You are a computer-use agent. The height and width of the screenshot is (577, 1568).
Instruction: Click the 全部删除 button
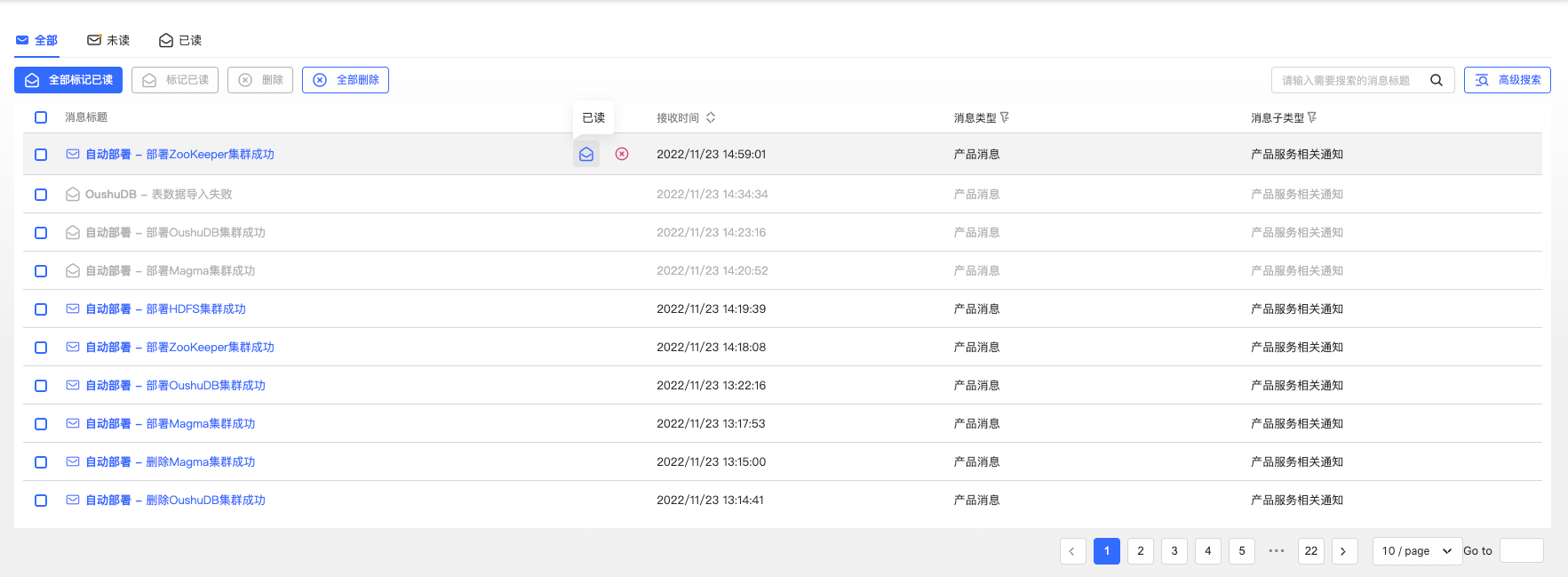coord(346,80)
